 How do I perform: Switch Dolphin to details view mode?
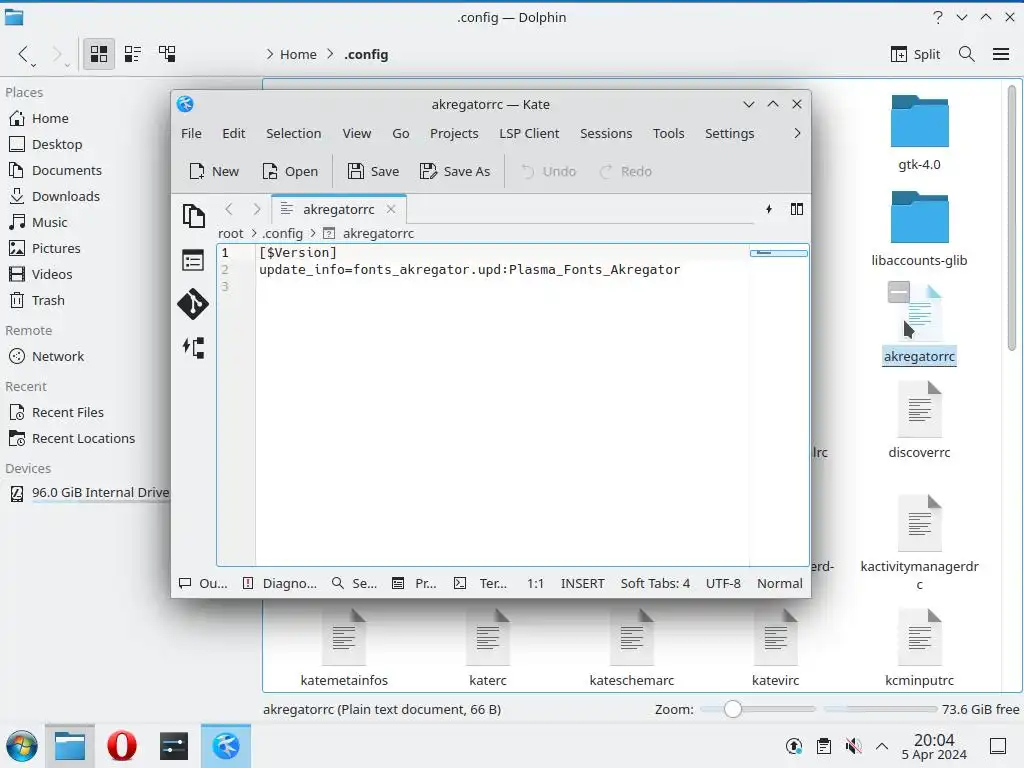click(x=167, y=54)
